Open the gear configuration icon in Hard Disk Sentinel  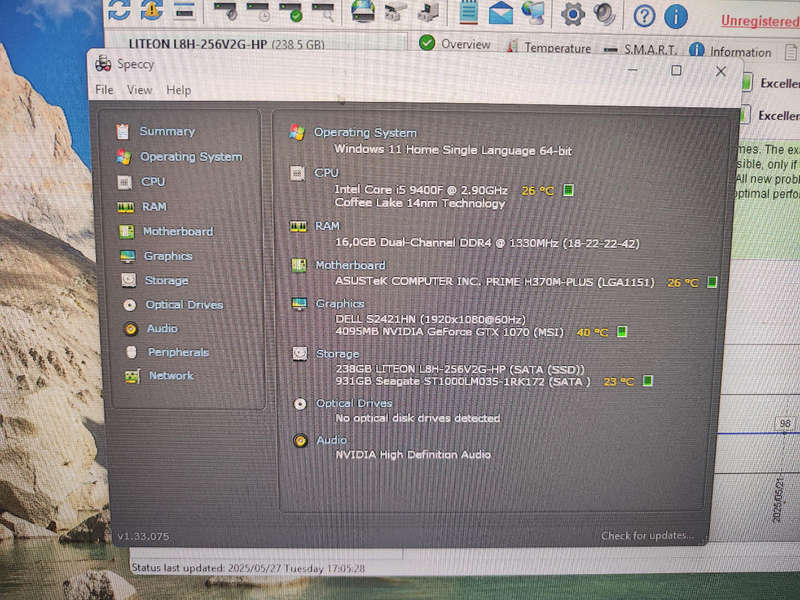tap(573, 14)
